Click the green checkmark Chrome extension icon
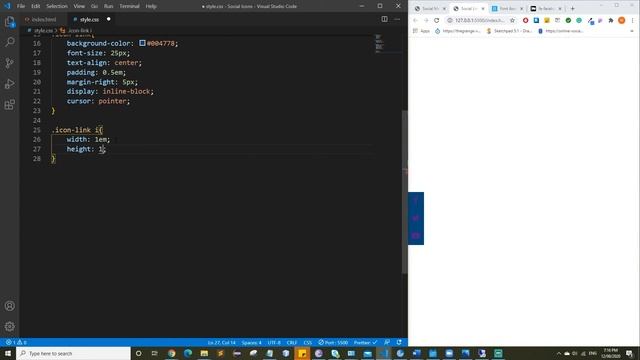Viewport: 640px width, 360px height. tap(568, 20)
